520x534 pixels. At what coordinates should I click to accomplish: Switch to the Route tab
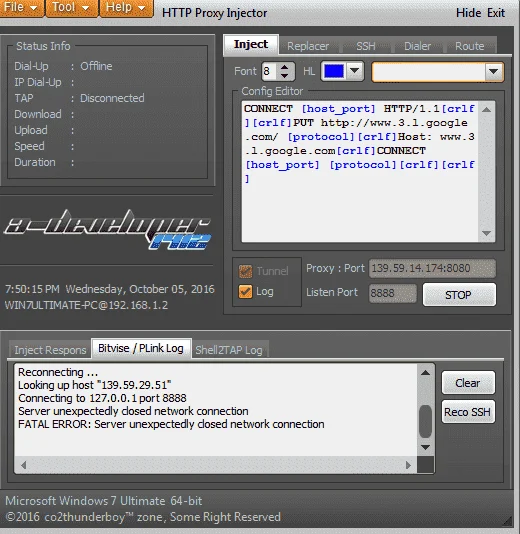[x=470, y=46]
